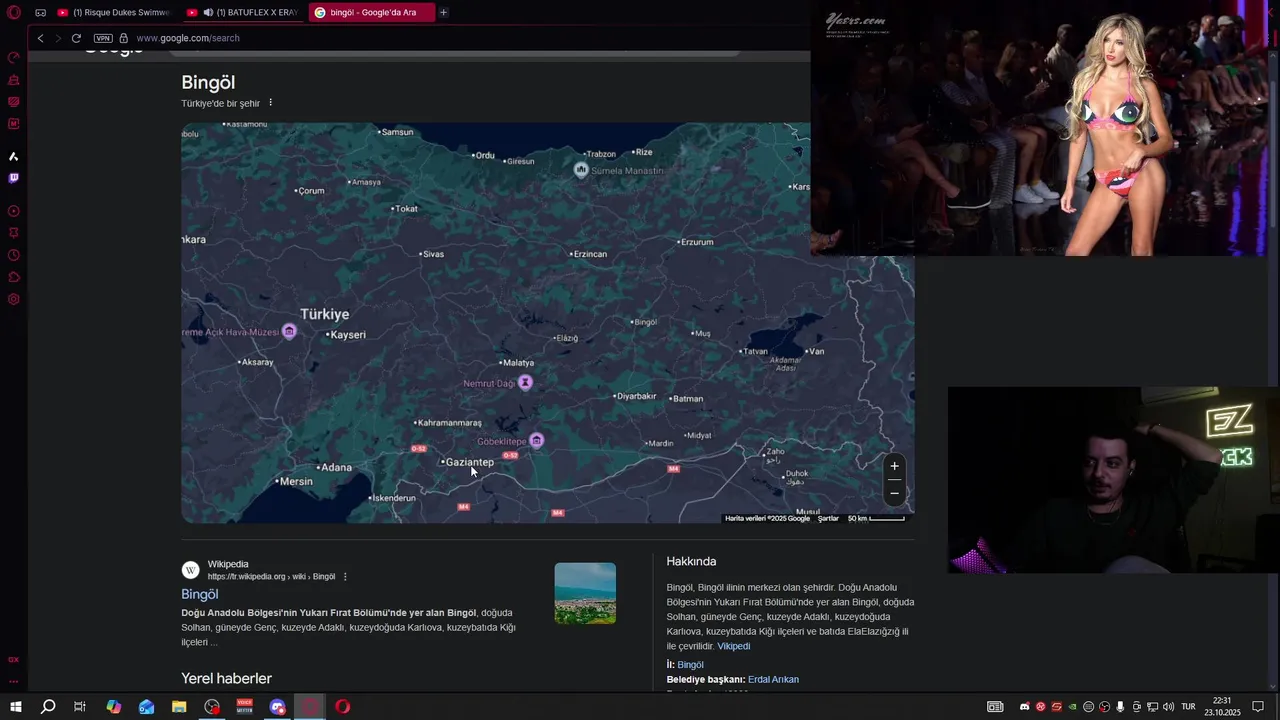View site security lock icon
1280x720 pixels.
pyautogui.click(x=124, y=38)
